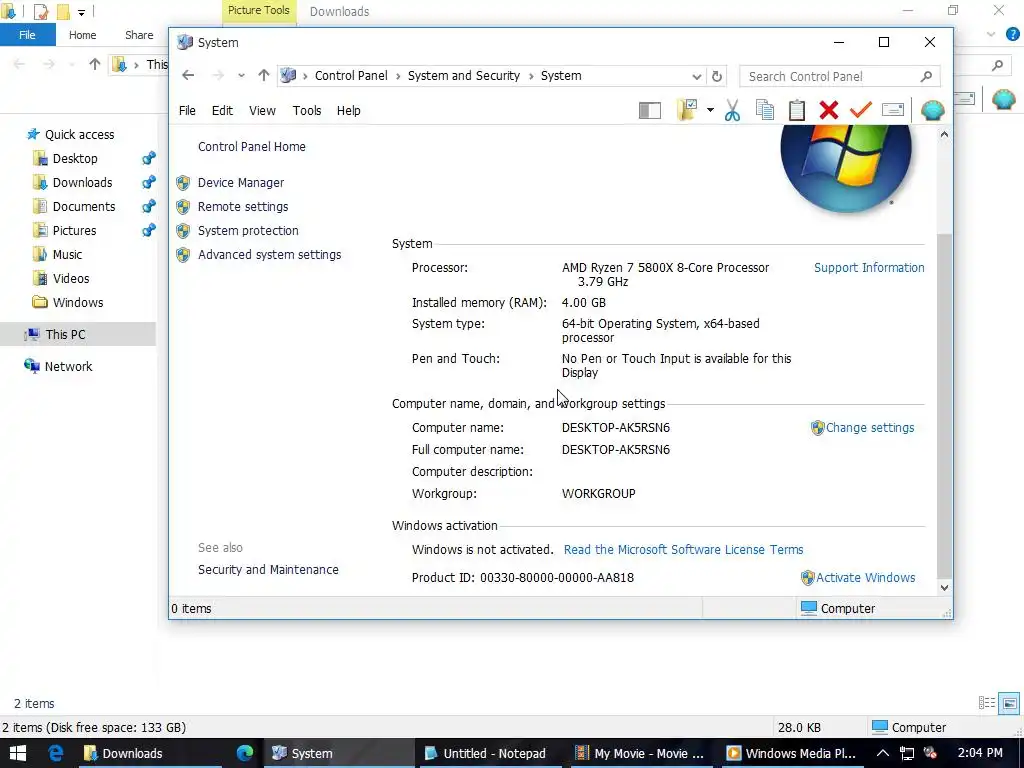Open Remote settings
The height and width of the screenshot is (768, 1024).
tap(242, 207)
